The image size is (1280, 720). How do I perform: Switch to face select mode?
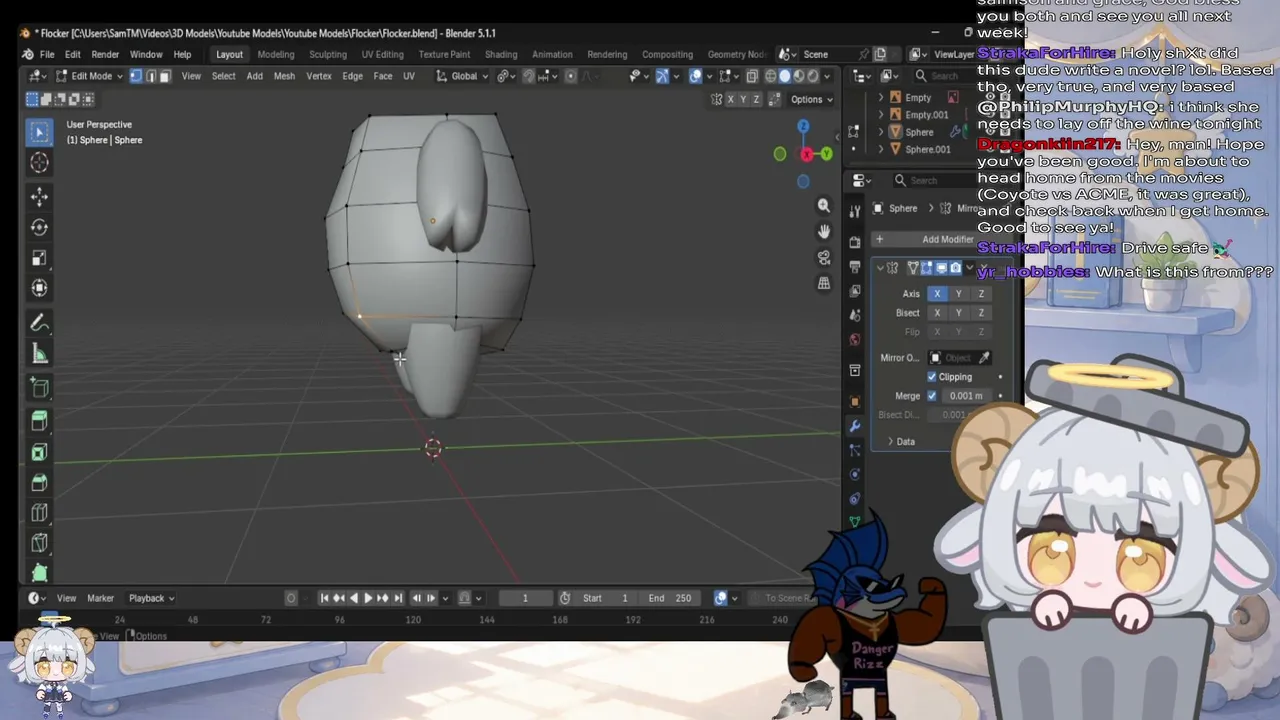tap(165, 76)
